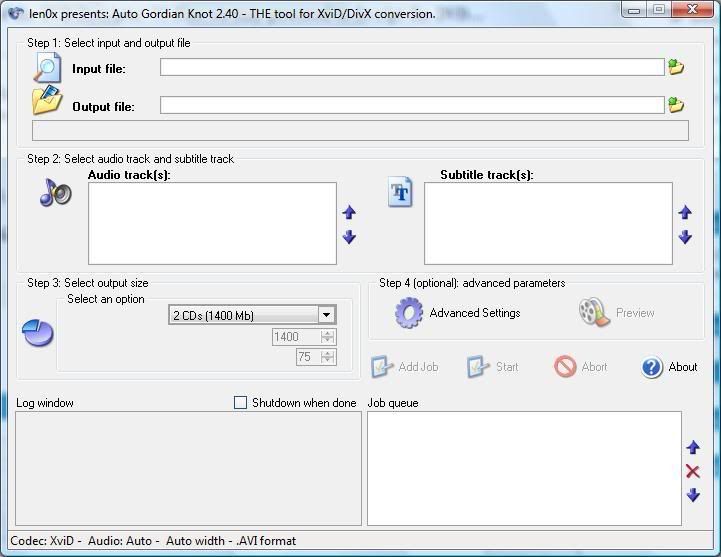Click the 1400 size spinner arrows

click(327, 337)
